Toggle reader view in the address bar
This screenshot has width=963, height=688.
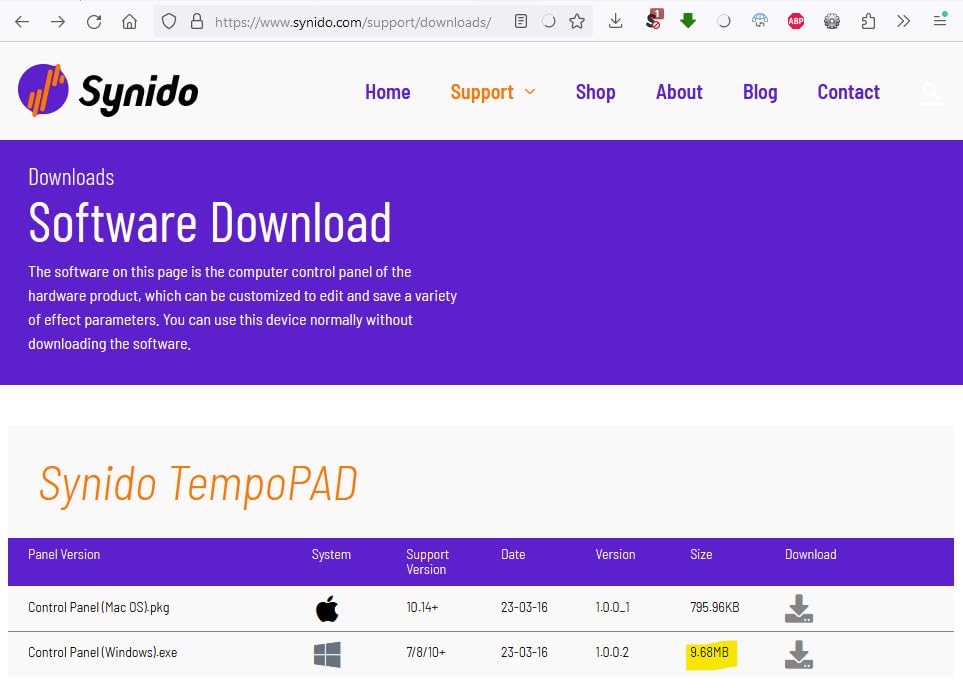[520, 21]
